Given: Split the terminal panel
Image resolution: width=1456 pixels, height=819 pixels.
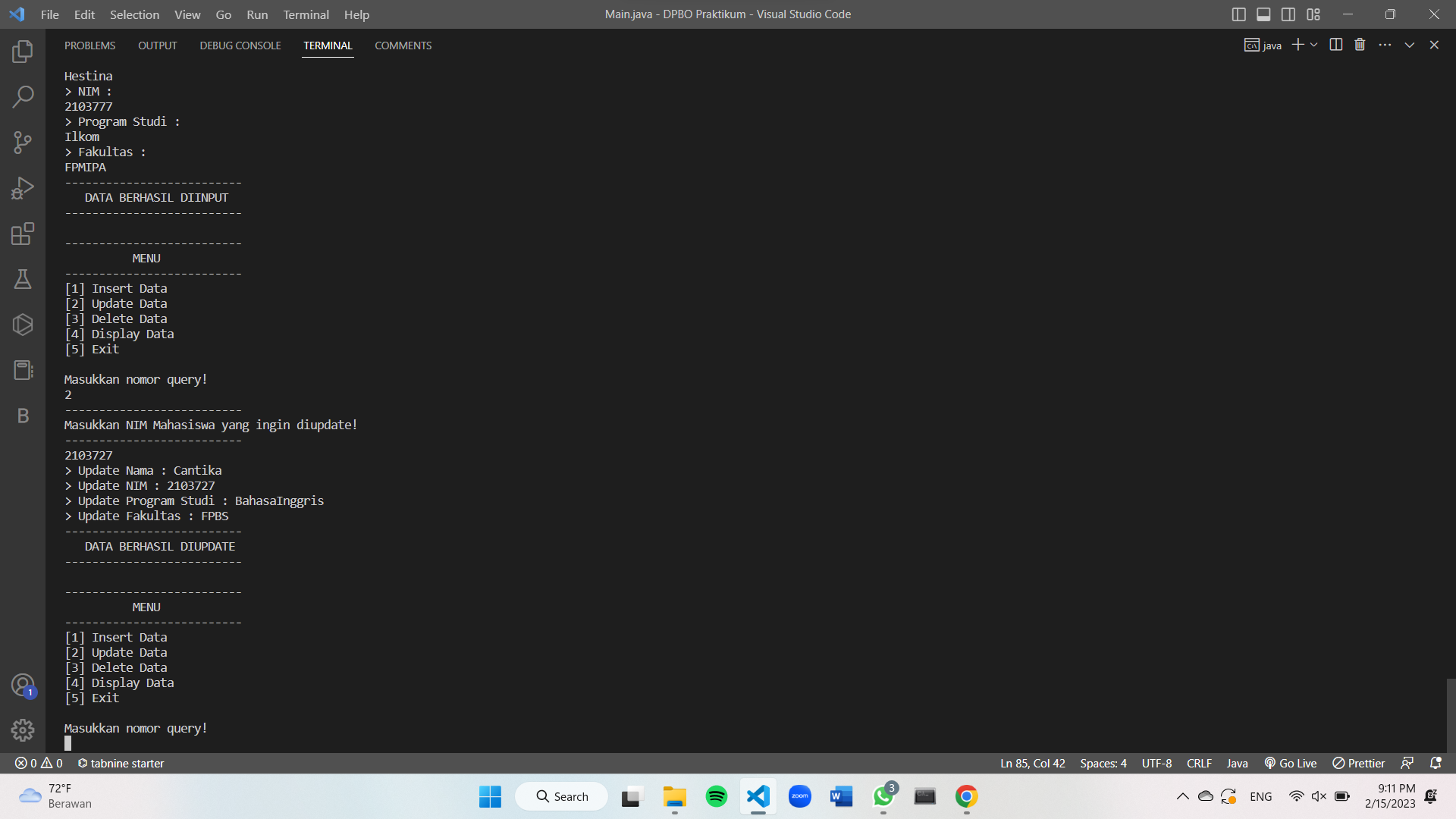Looking at the screenshot, I should [1336, 45].
